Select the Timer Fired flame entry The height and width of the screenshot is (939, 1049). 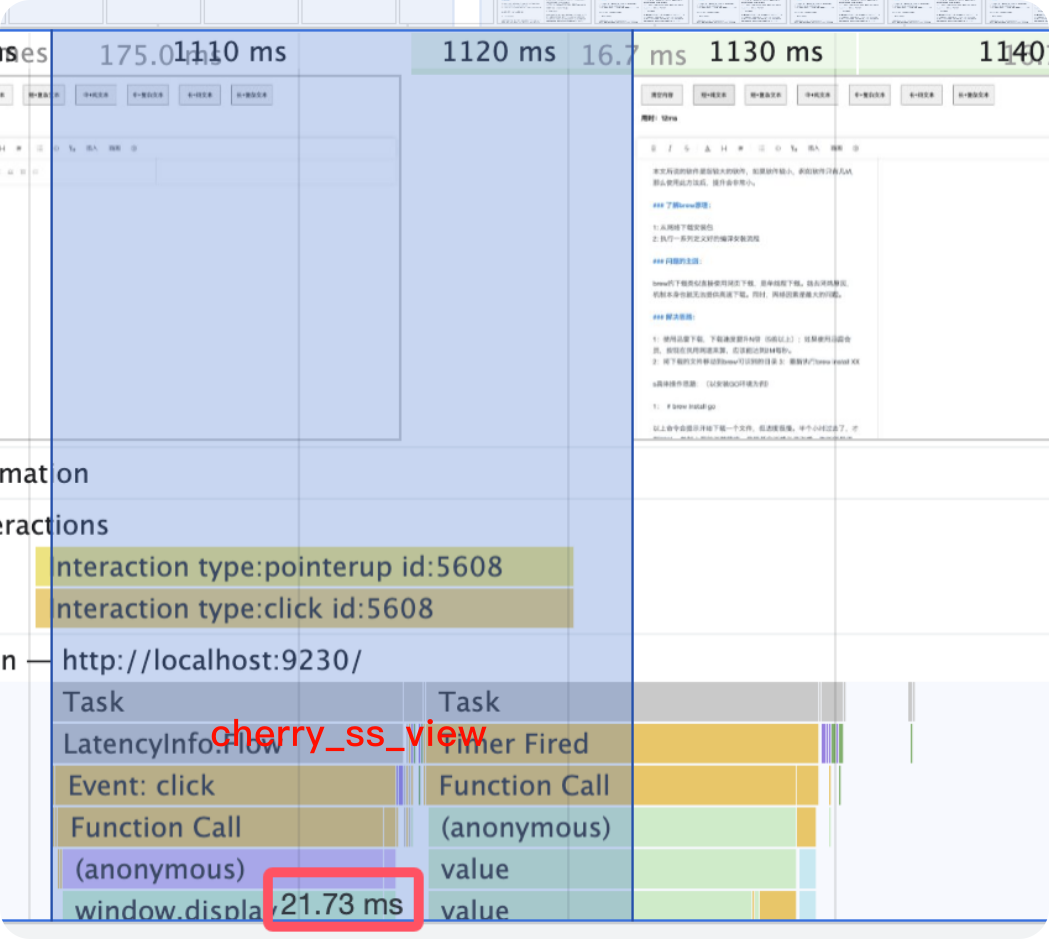click(x=620, y=744)
